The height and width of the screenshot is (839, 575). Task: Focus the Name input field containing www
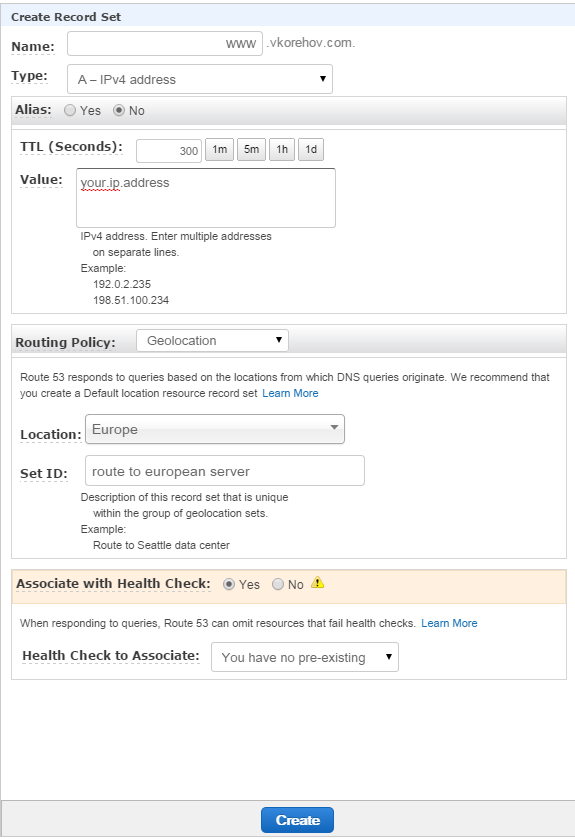coord(165,43)
